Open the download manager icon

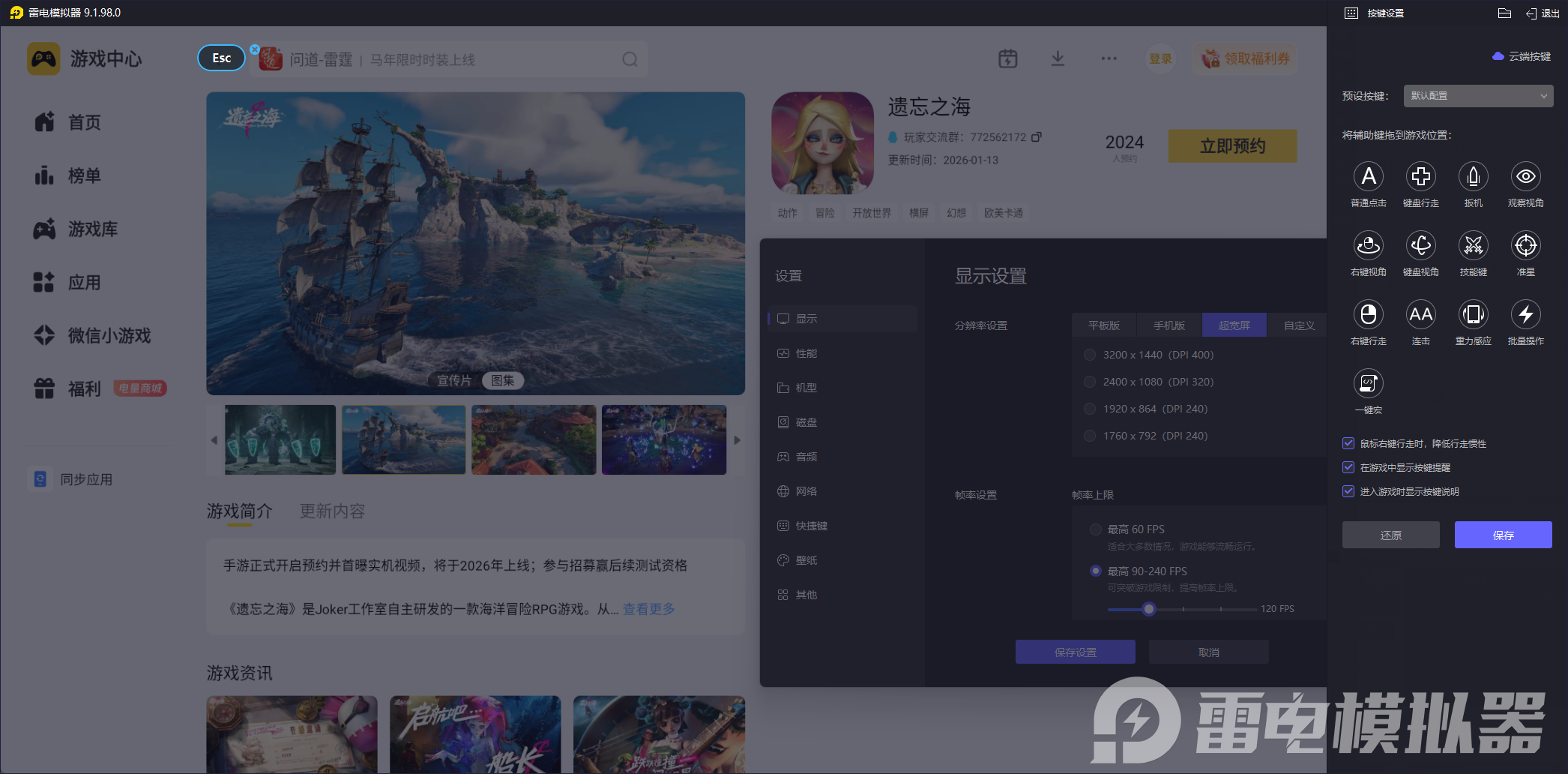pyautogui.click(x=1058, y=58)
